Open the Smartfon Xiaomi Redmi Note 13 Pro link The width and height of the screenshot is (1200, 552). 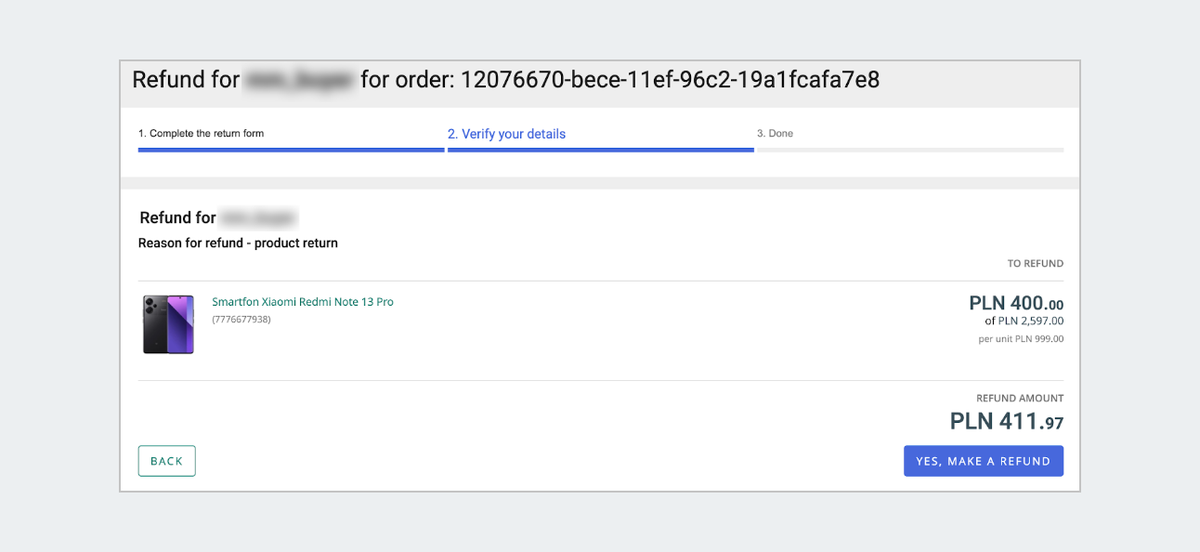(302, 302)
